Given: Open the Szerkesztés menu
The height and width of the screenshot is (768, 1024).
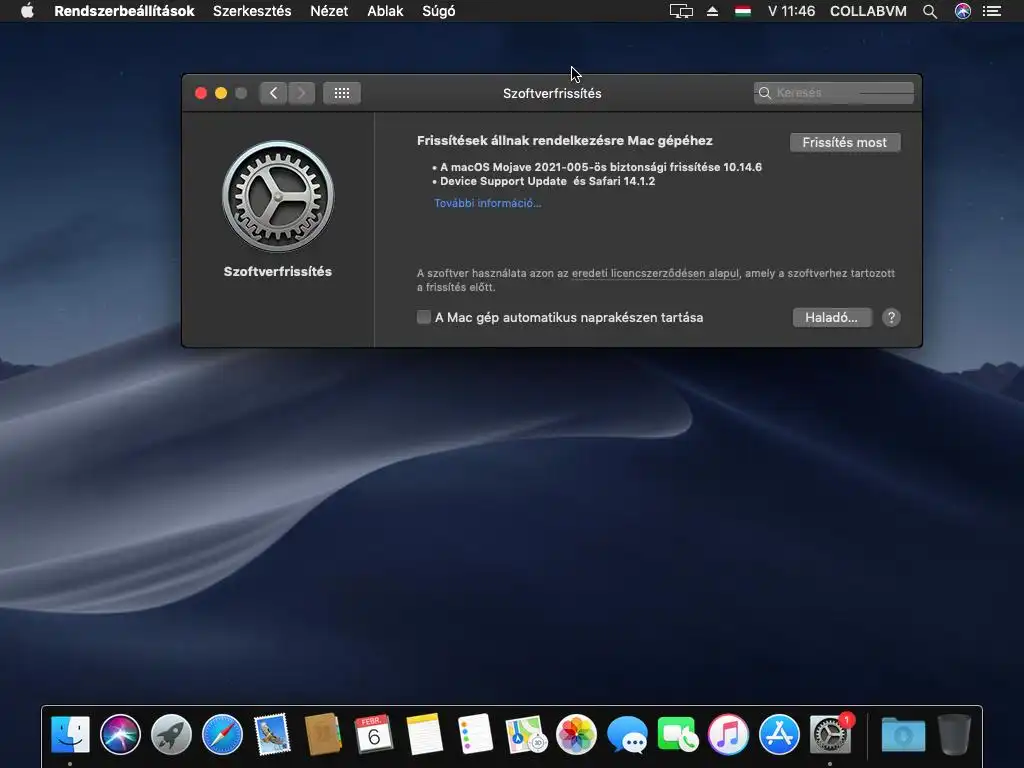Looking at the screenshot, I should click(x=252, y=11).
